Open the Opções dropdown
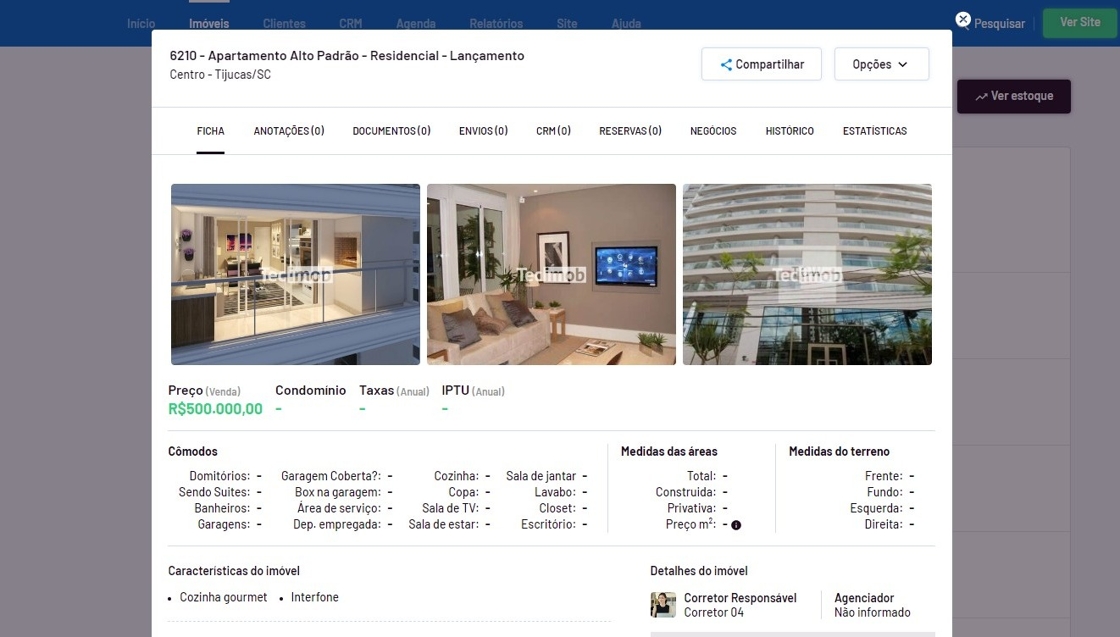This screenshot has height=637, width=1120. (x=881, y=64)
